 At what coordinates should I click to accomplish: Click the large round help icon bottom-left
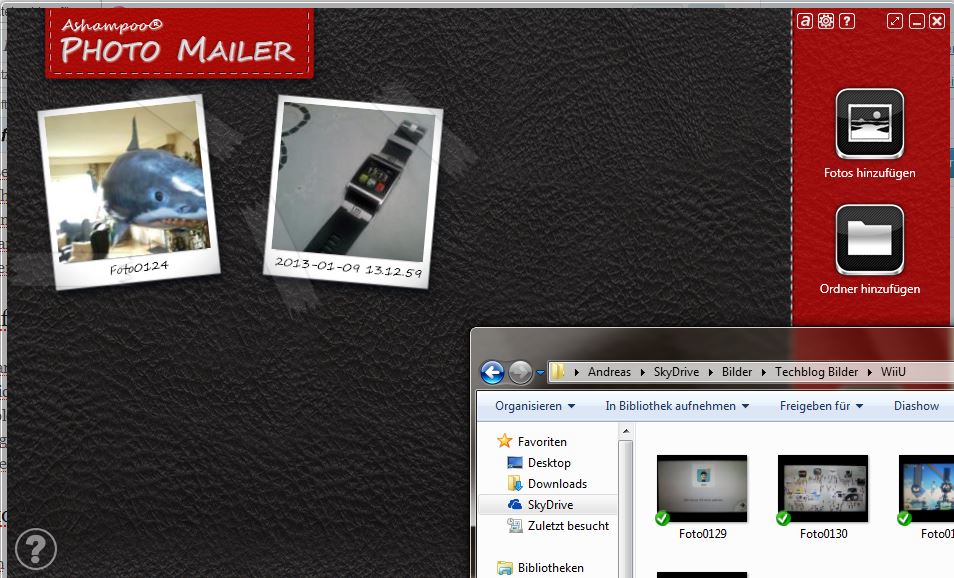click(x=36, y=548)
